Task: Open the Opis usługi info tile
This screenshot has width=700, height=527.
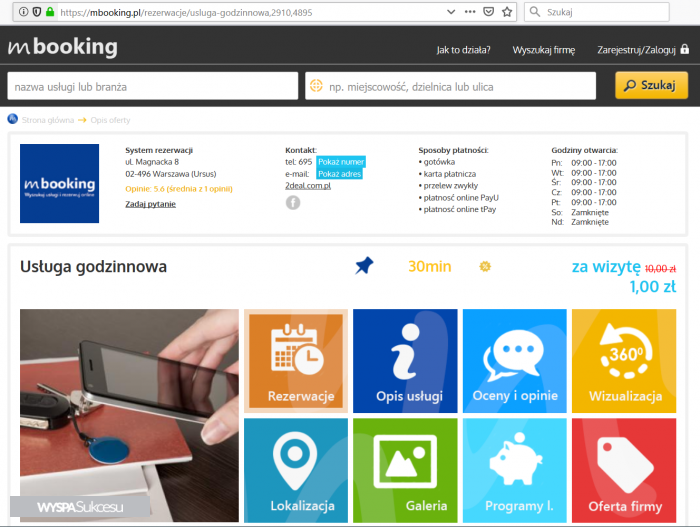Action: click(x=405, y=361)
